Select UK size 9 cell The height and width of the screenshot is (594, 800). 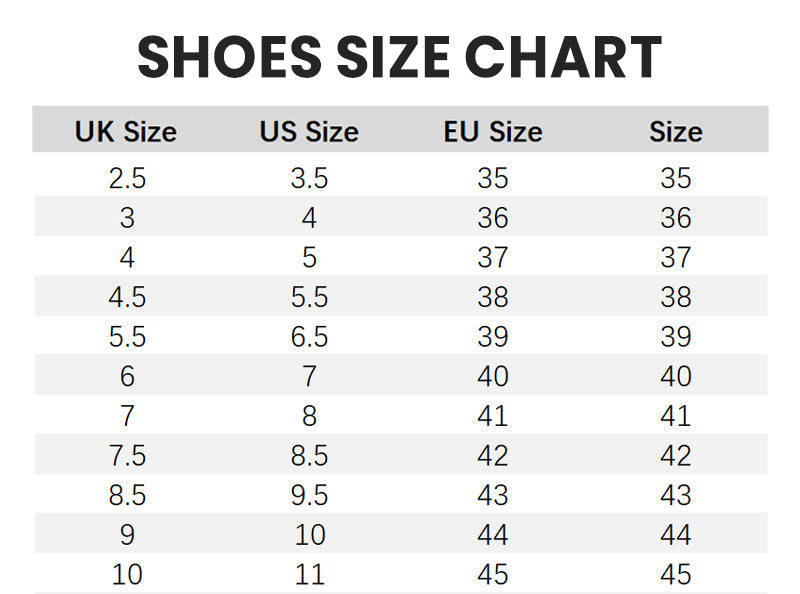[127, 535]
